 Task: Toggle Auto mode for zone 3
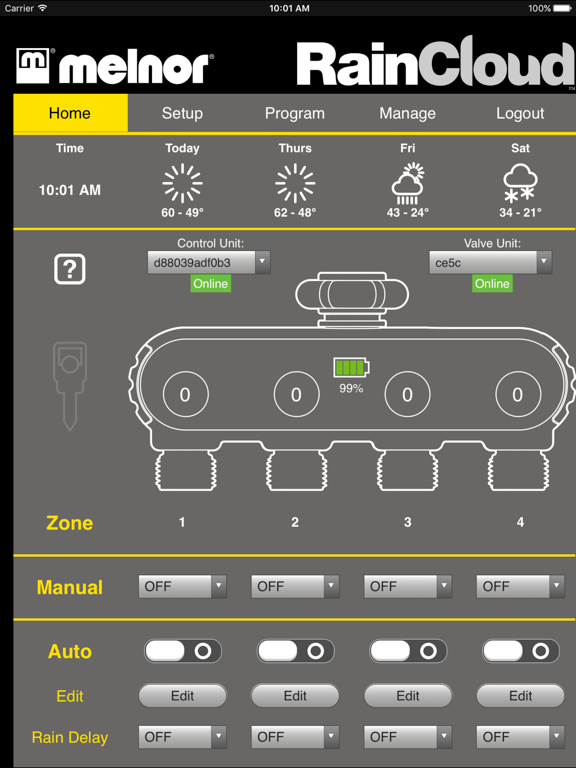tap(408, 651)
